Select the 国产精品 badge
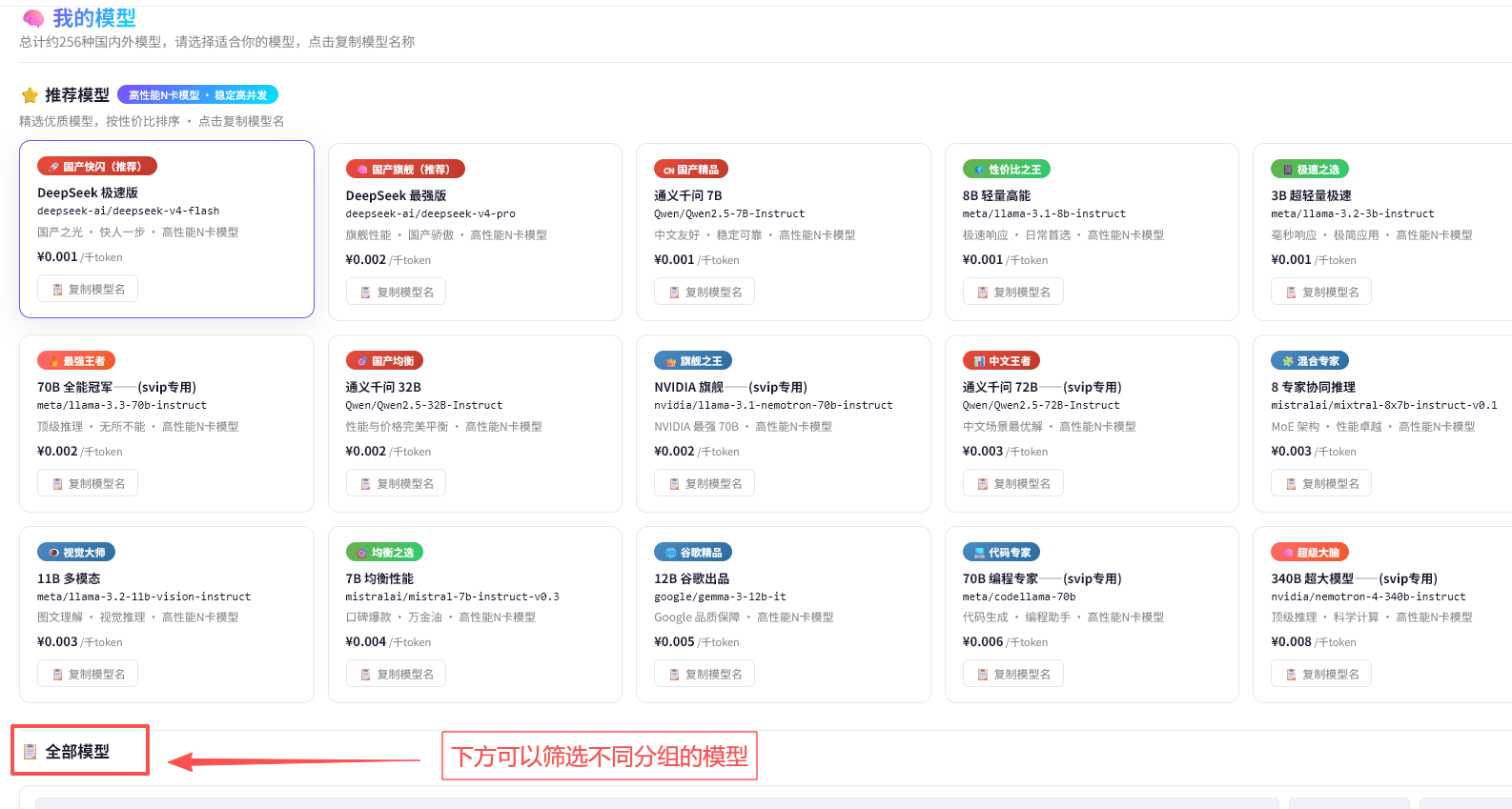Image resolution: width=1512 pixels, height=809 pixels. pyautogui.click(x=691, y=170)
